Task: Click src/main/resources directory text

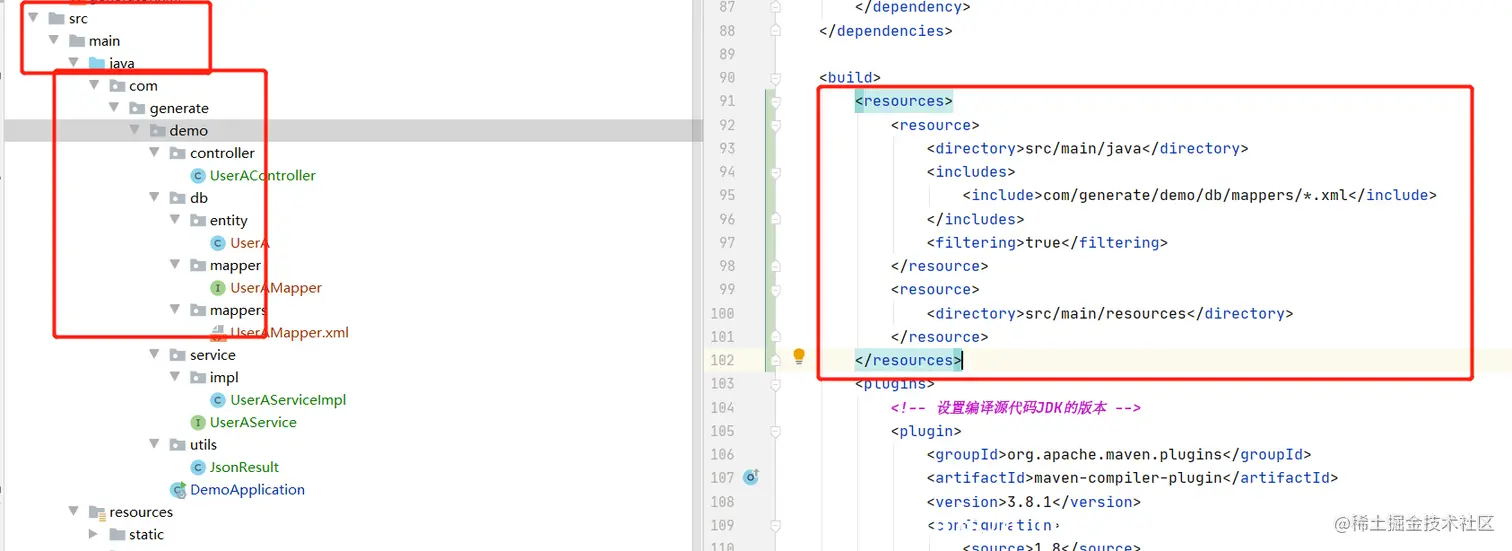Action: [1105, 313]
